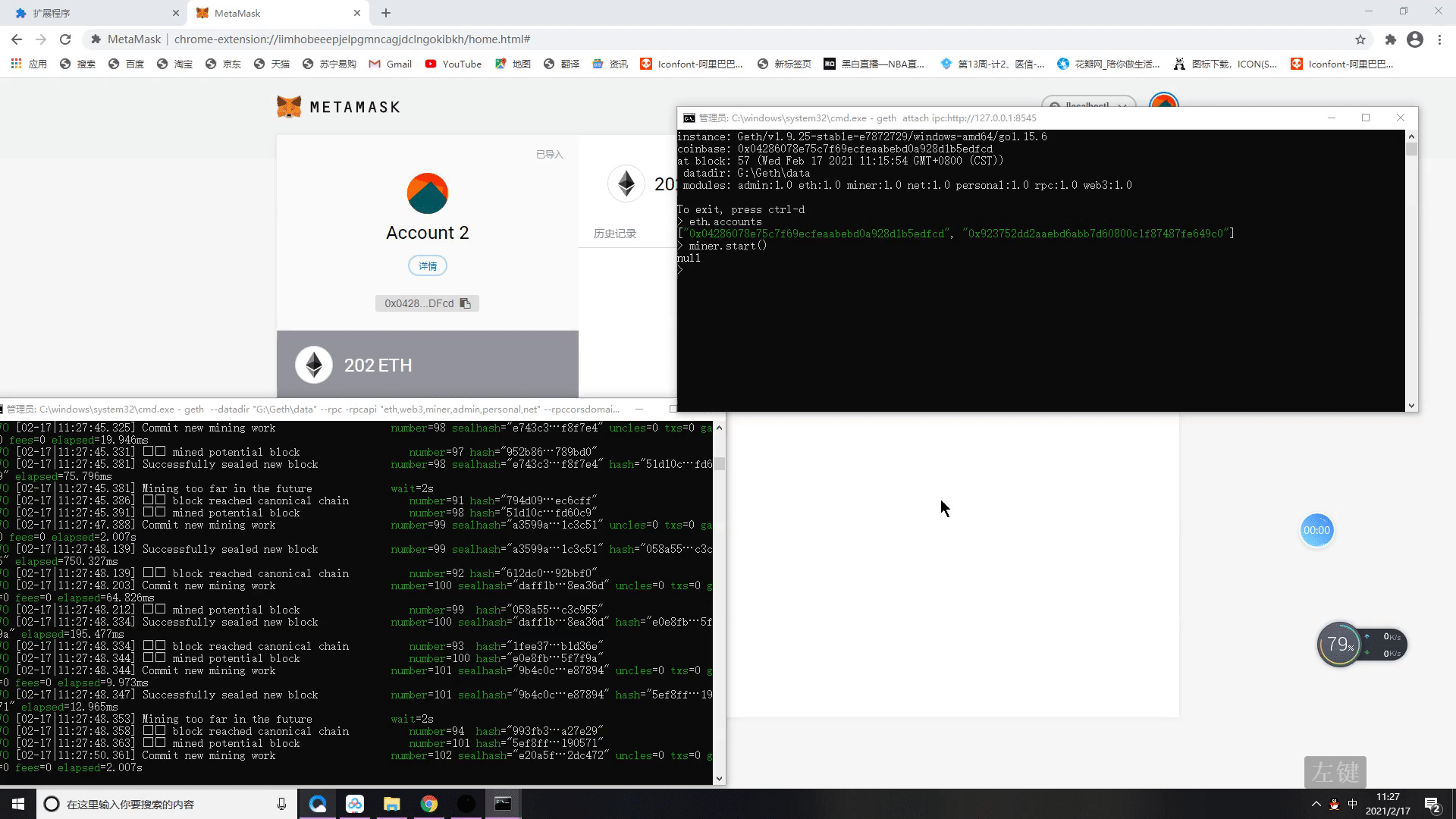
Task: Open the history records tab
Action: pyautogui.click(x=615, y=234)
